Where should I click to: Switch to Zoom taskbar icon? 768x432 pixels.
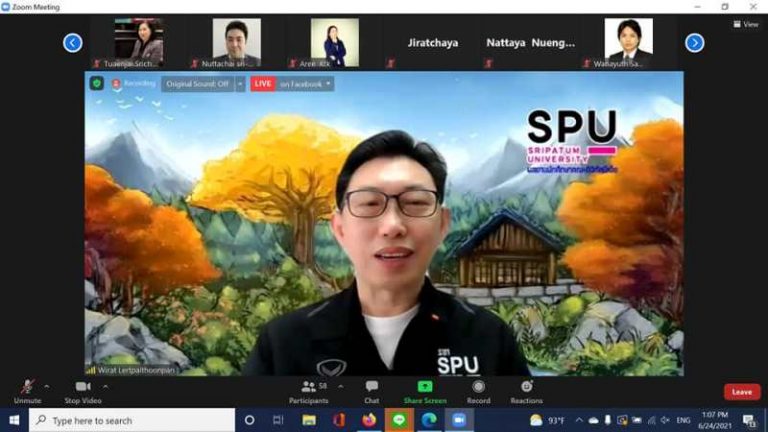click(459, 420)
